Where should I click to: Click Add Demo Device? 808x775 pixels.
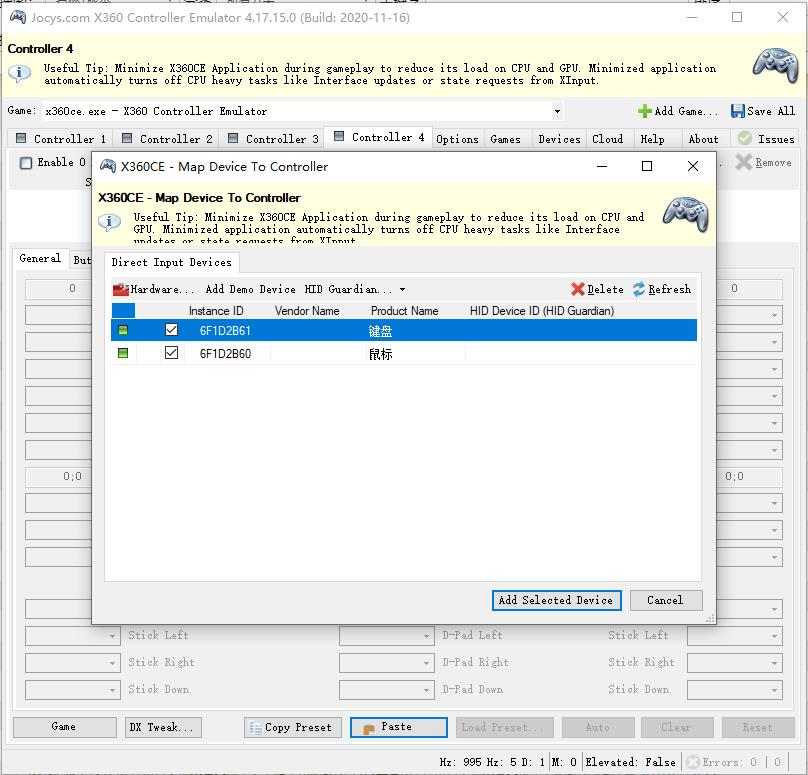[x=250, y=289]
